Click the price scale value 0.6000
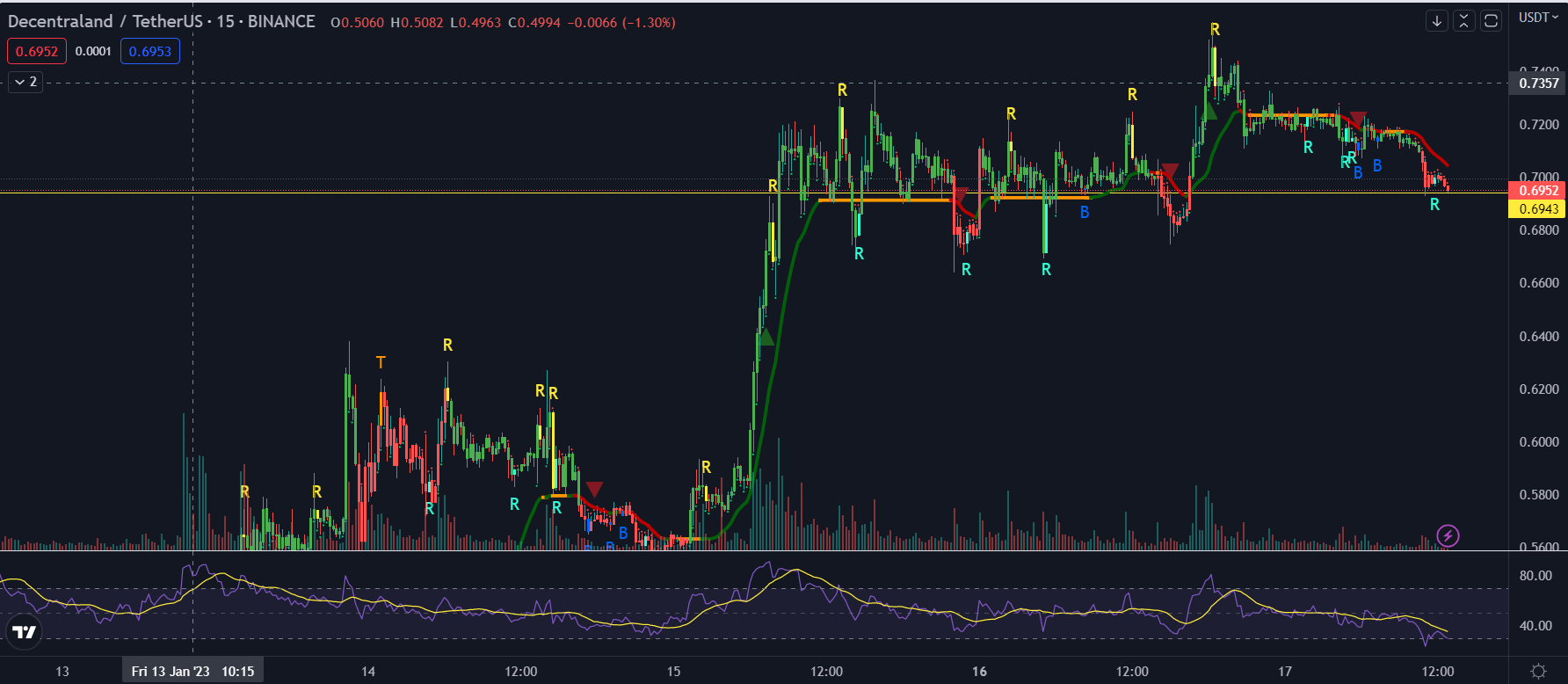This screenshot has height=684, width=1568. pyautogui.click(x=1539, y=442)
